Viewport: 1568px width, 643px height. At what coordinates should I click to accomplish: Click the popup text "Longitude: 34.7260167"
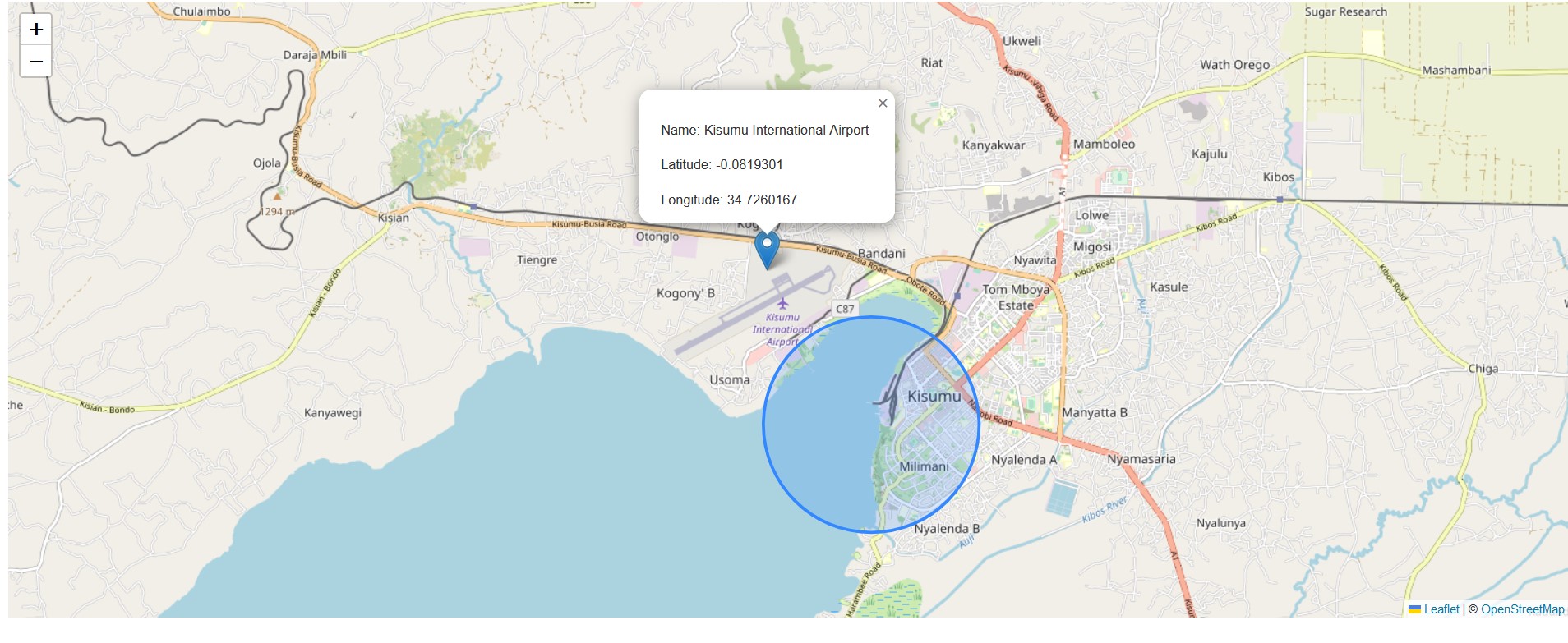pos(729,200)
